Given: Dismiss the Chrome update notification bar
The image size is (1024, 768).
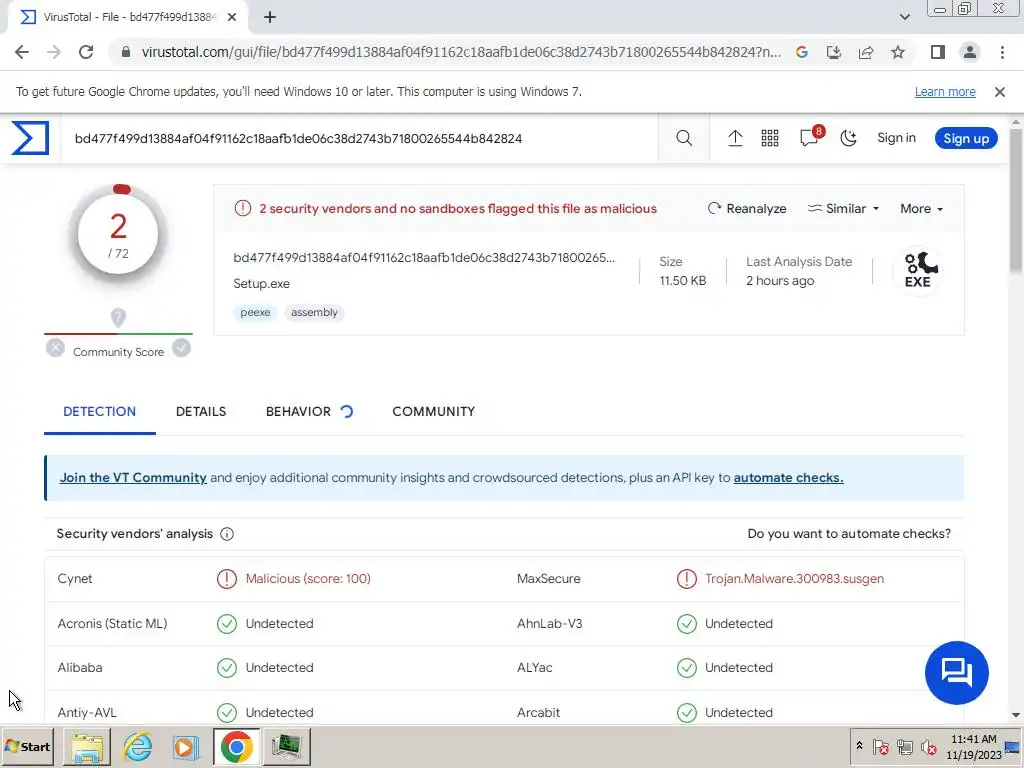Looking at the screenshot, I should click(x=1000, y=92).
